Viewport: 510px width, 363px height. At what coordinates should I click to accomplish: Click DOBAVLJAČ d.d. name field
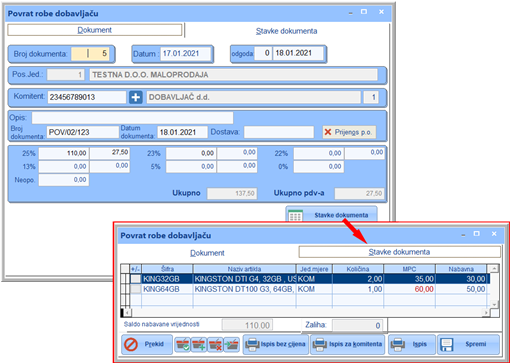pos(254,97)
